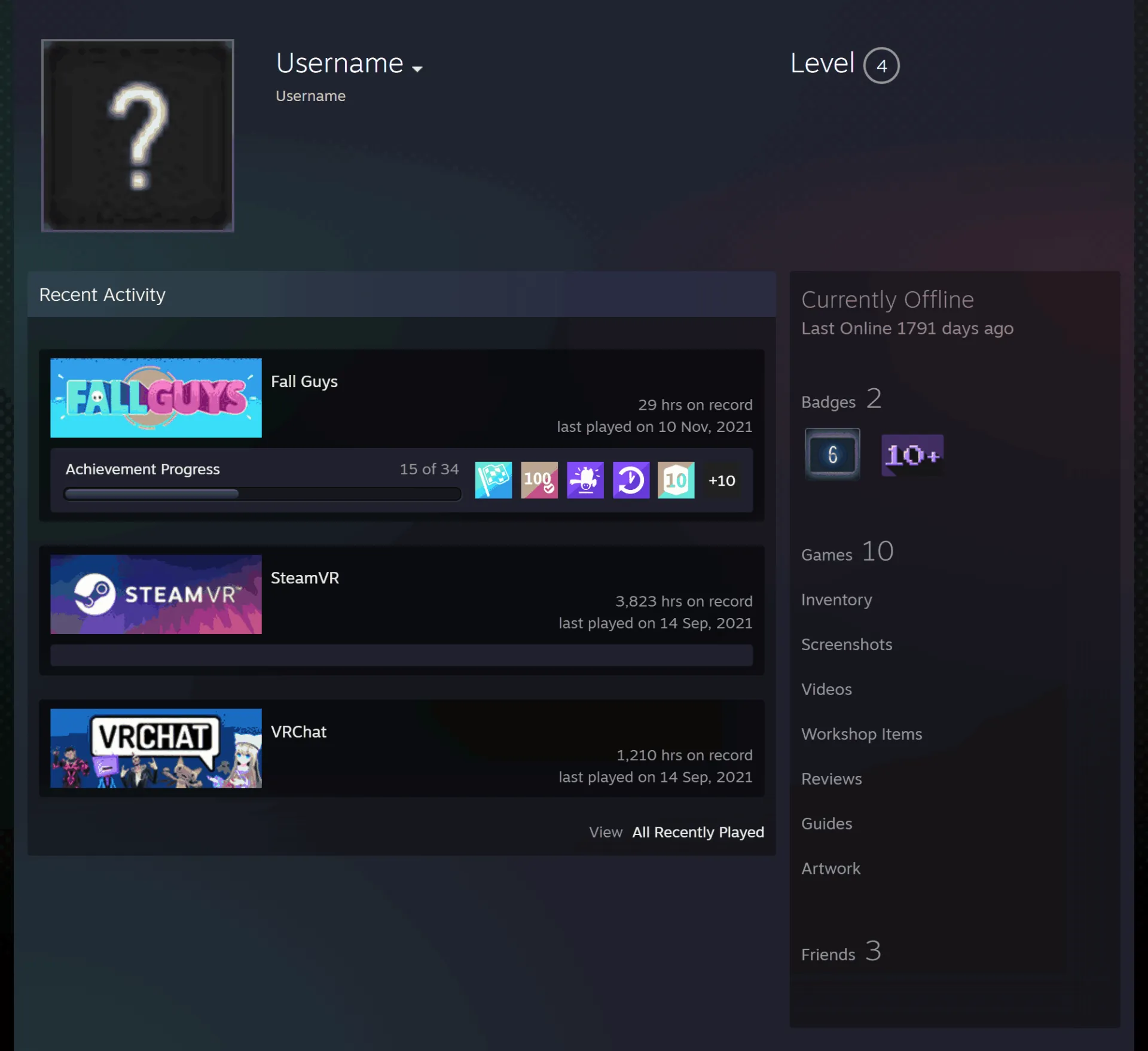Open the Friends list
Image resolution: width=1148 pixels, height=1051 pixels.
click(x=841, y=952)
